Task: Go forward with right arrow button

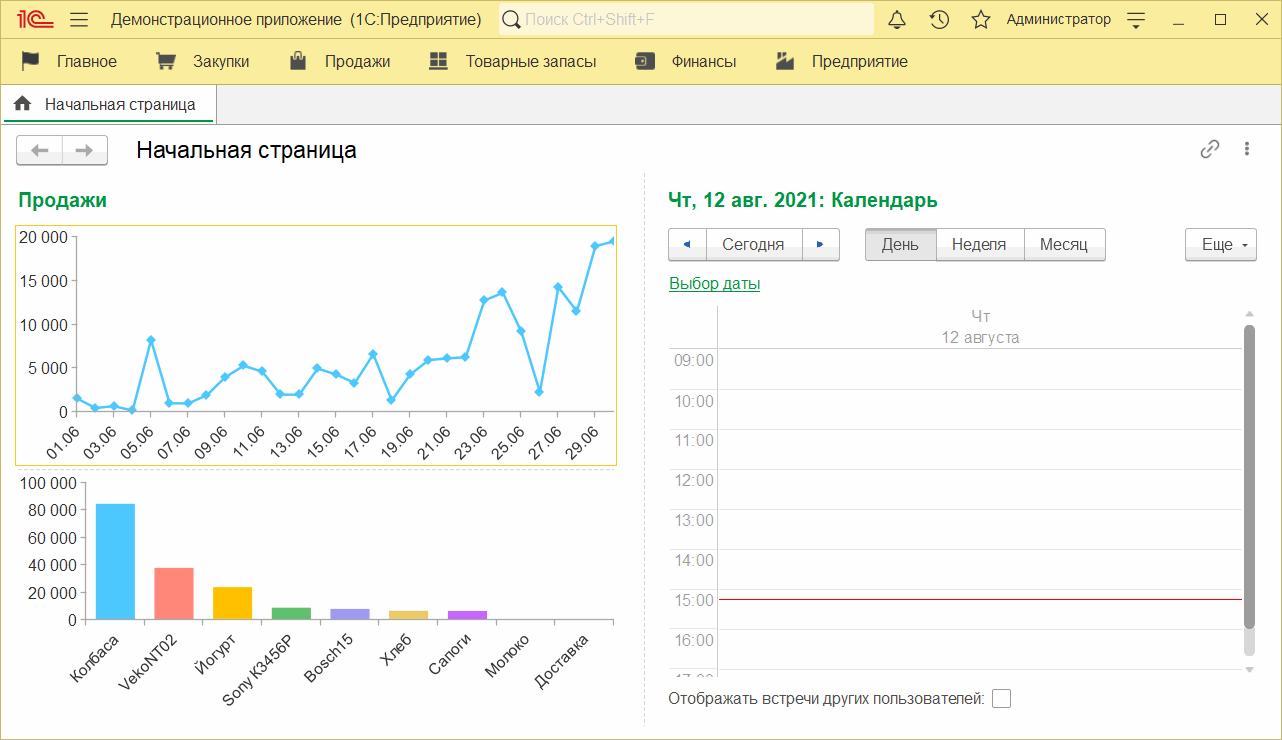Action: tap(85, 151)
